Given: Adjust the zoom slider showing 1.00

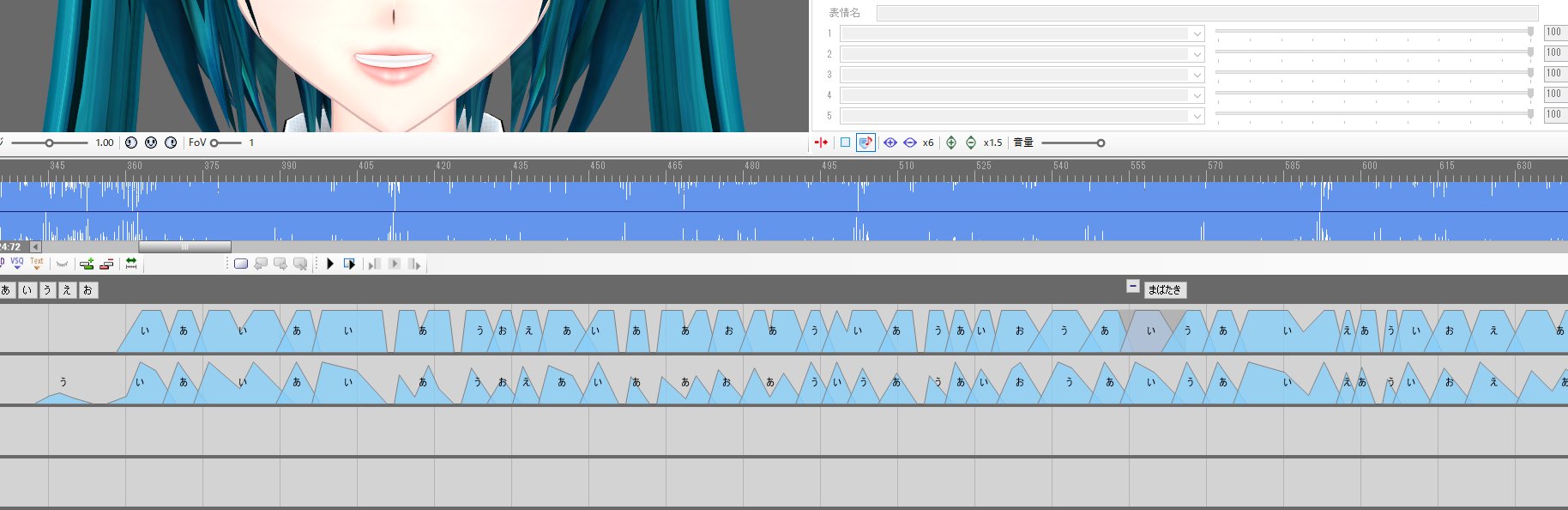Looking at the screenshot, I should tap(50, 143).
